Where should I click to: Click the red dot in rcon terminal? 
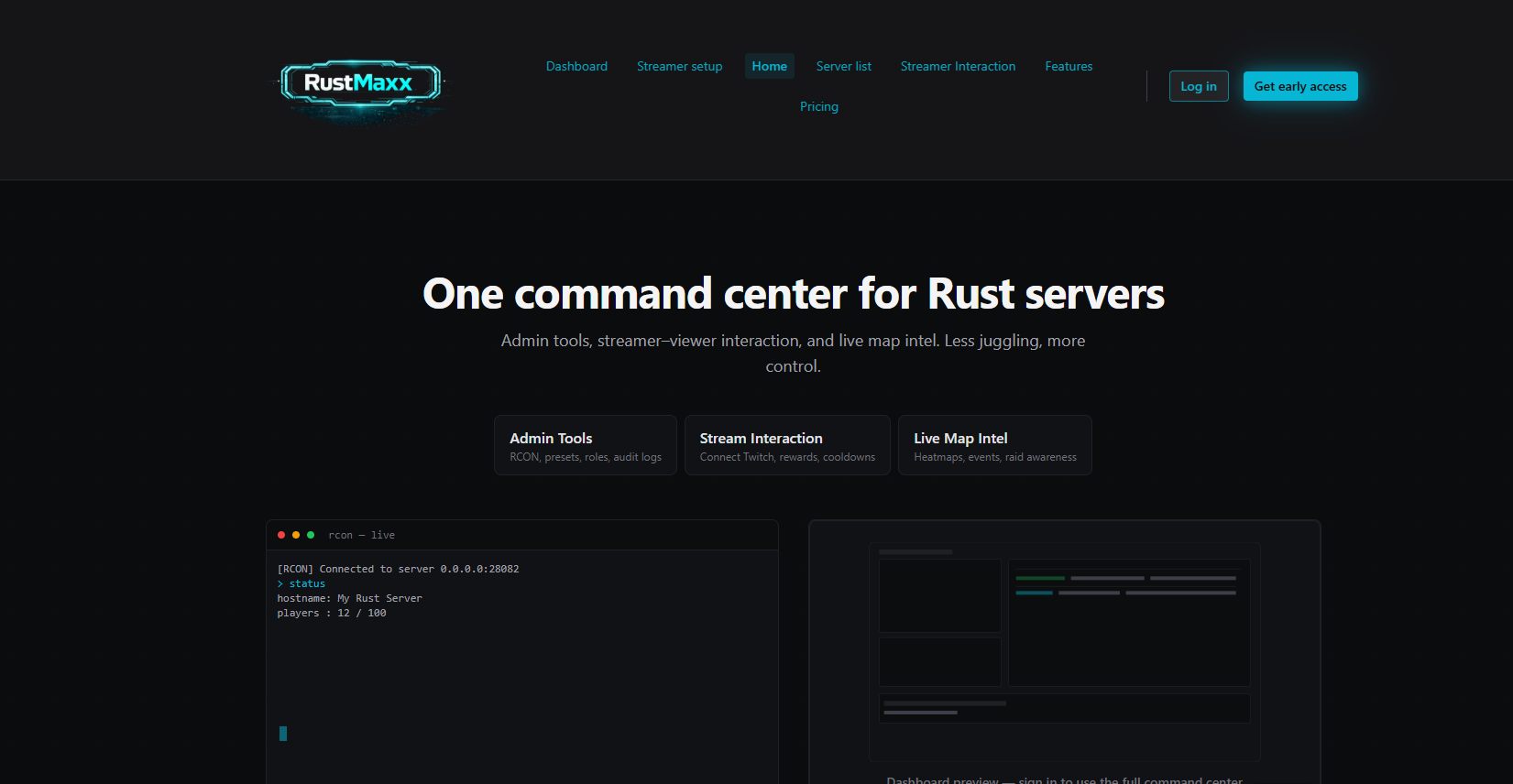(x=281, y=535)
